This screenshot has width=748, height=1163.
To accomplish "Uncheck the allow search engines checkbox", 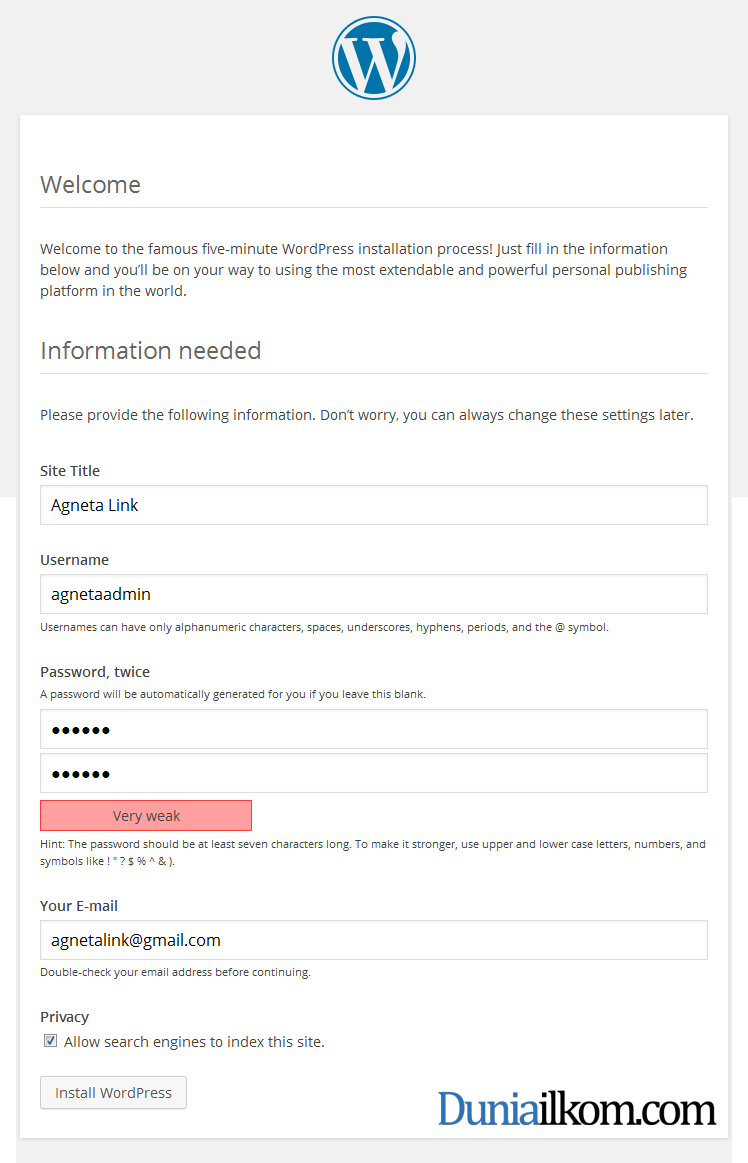I will click(x=50, y=1041).
